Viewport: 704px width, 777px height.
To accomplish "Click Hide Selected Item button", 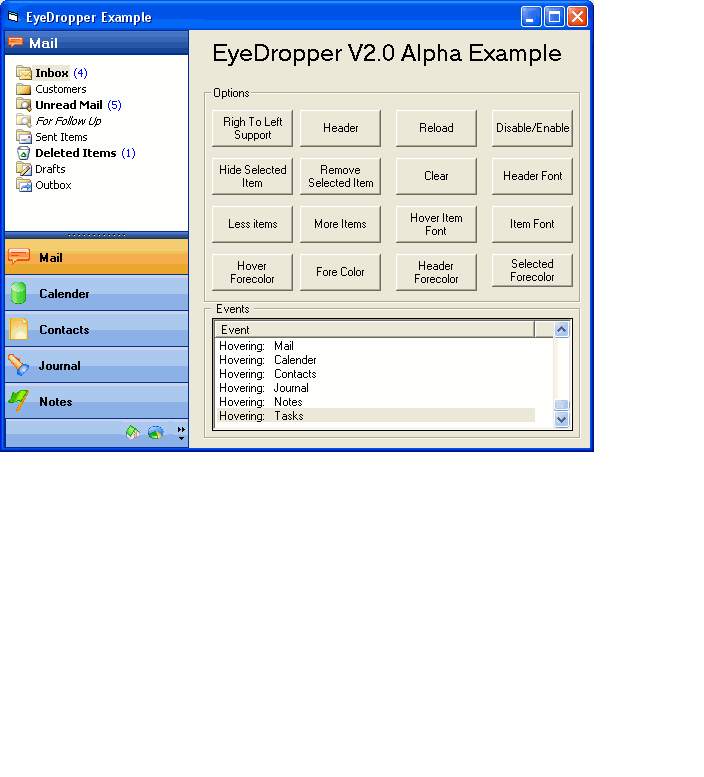I will [x=252, y=176].
